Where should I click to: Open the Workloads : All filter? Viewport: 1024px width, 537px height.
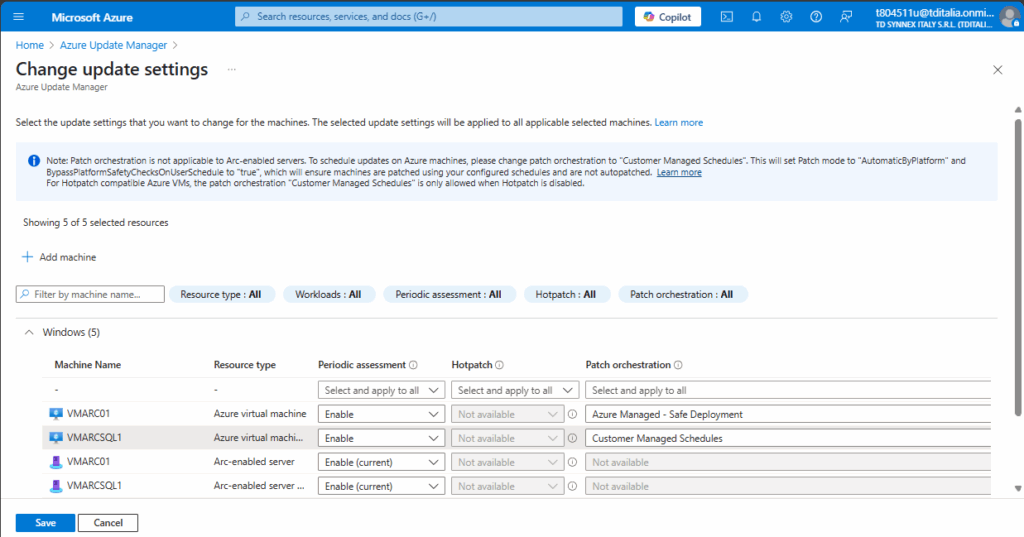click(x=329, y=295)
